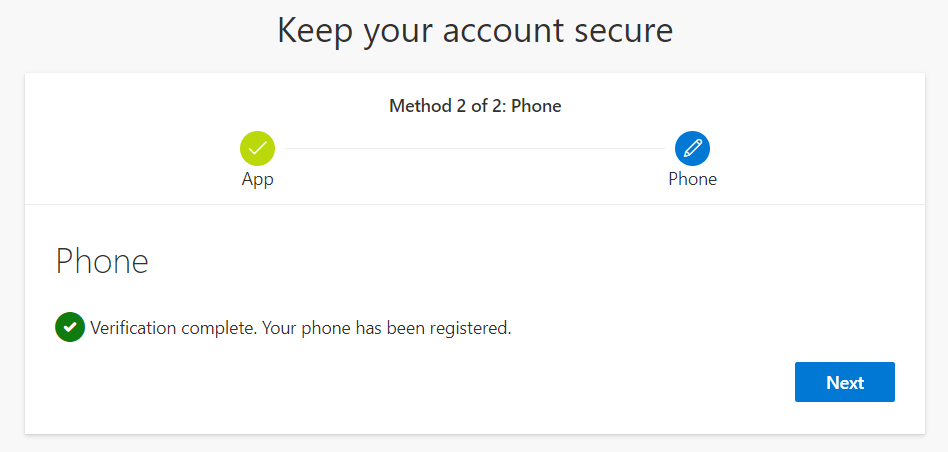Click the "Method 2 of 2" text

(446, 106)
